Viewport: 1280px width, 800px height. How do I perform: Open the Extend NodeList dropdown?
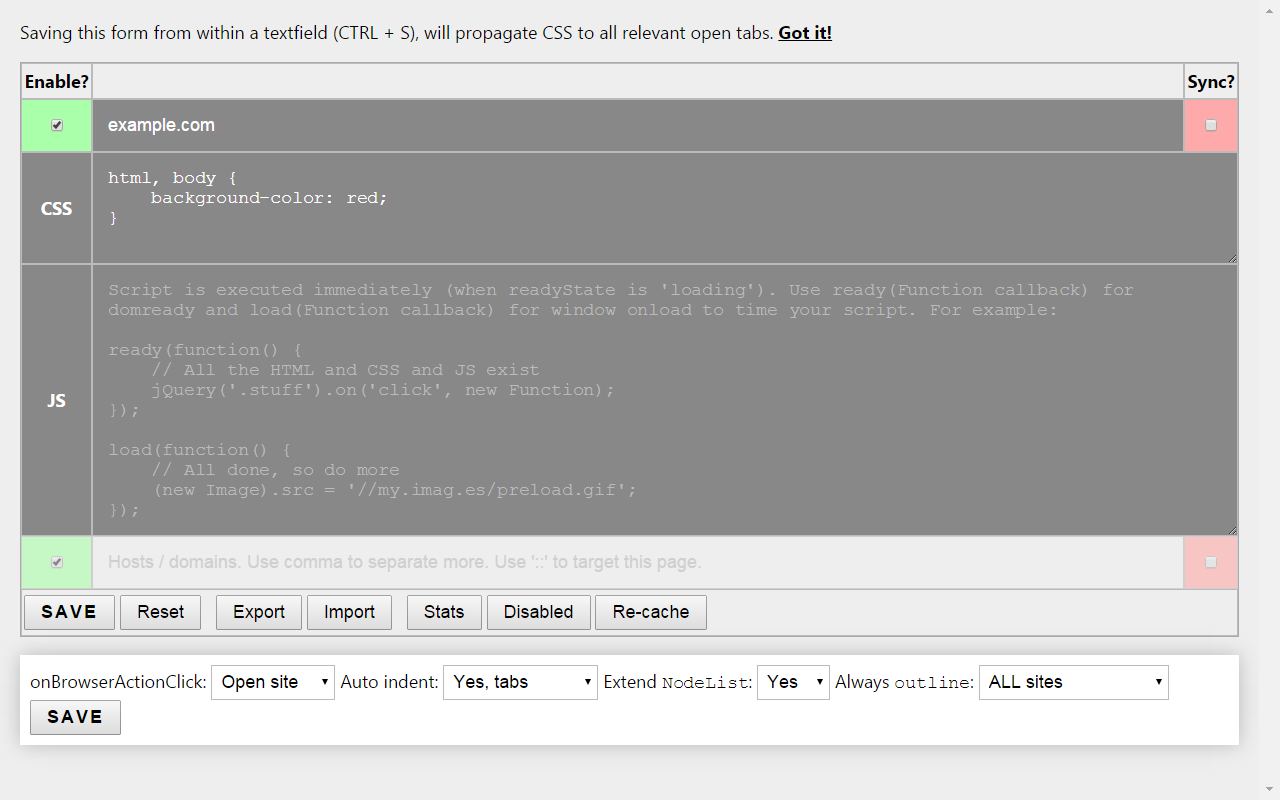793,682
